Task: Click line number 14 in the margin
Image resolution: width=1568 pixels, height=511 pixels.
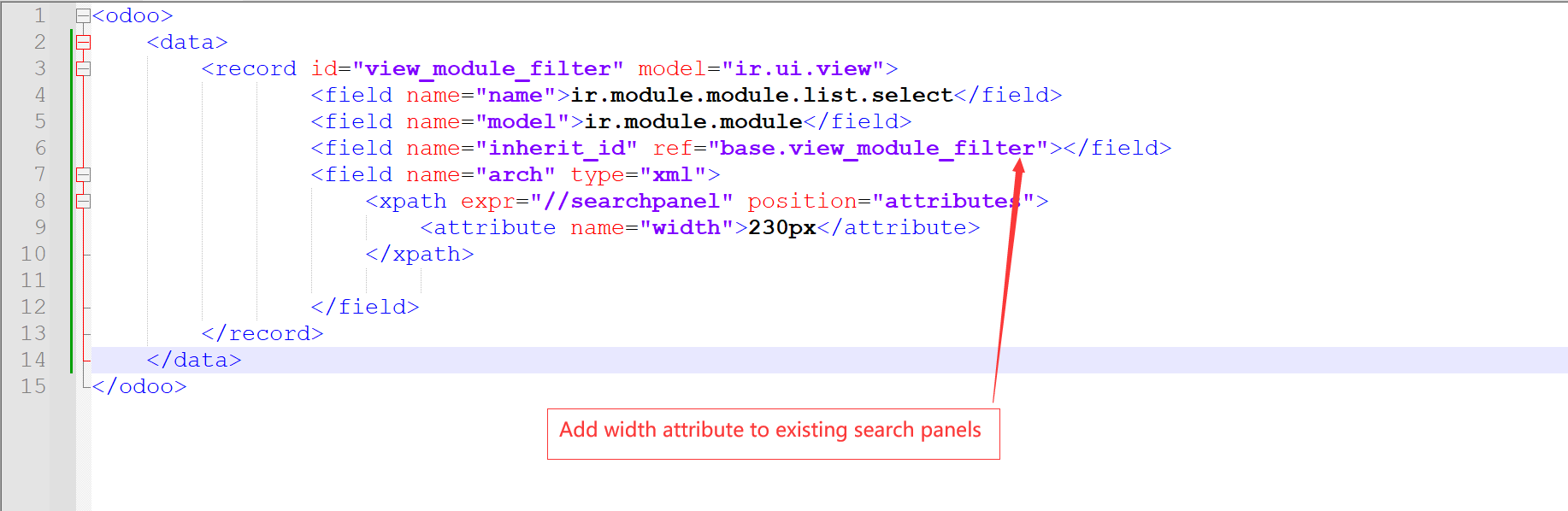Action: coord(33,360)
